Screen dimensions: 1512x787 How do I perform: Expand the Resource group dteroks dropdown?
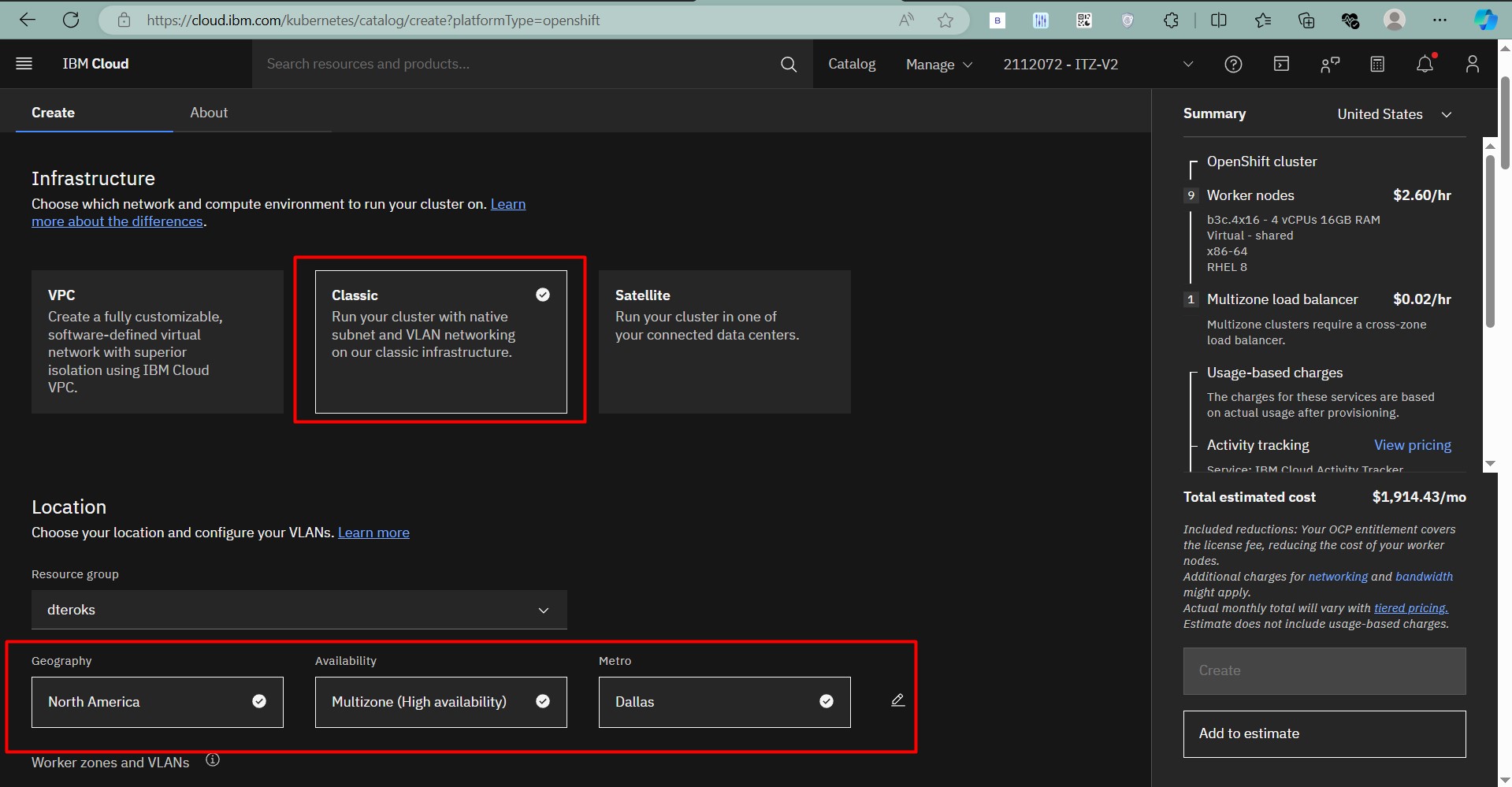coord(299,610)
